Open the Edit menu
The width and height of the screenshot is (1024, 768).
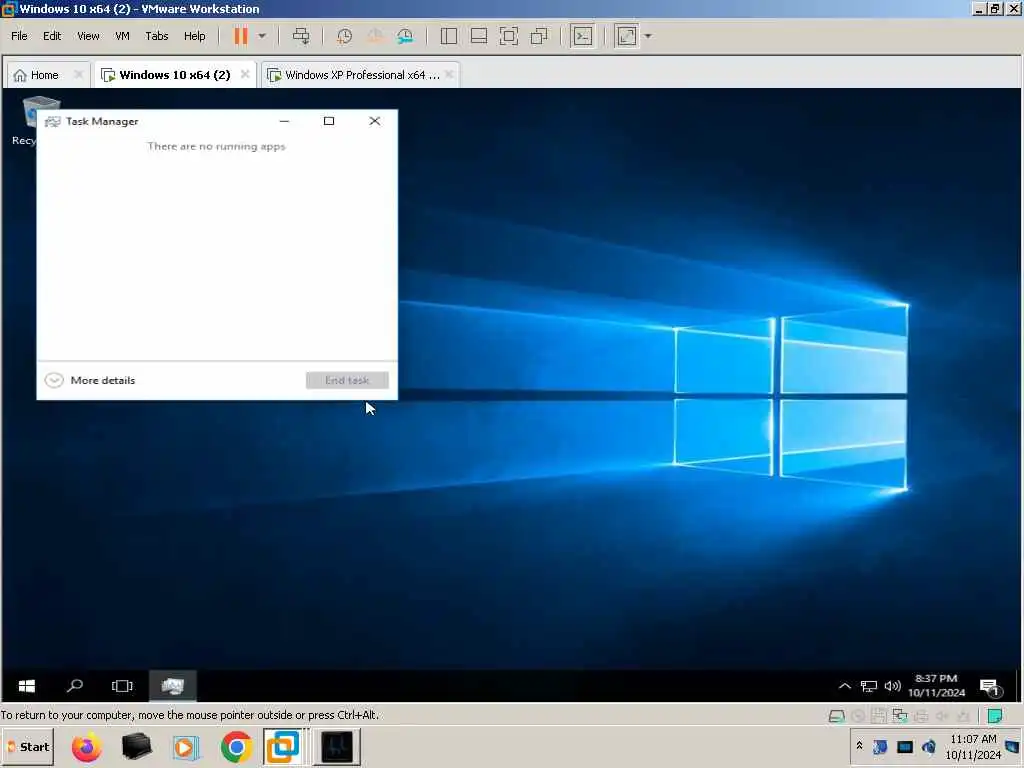coord(52,36)
